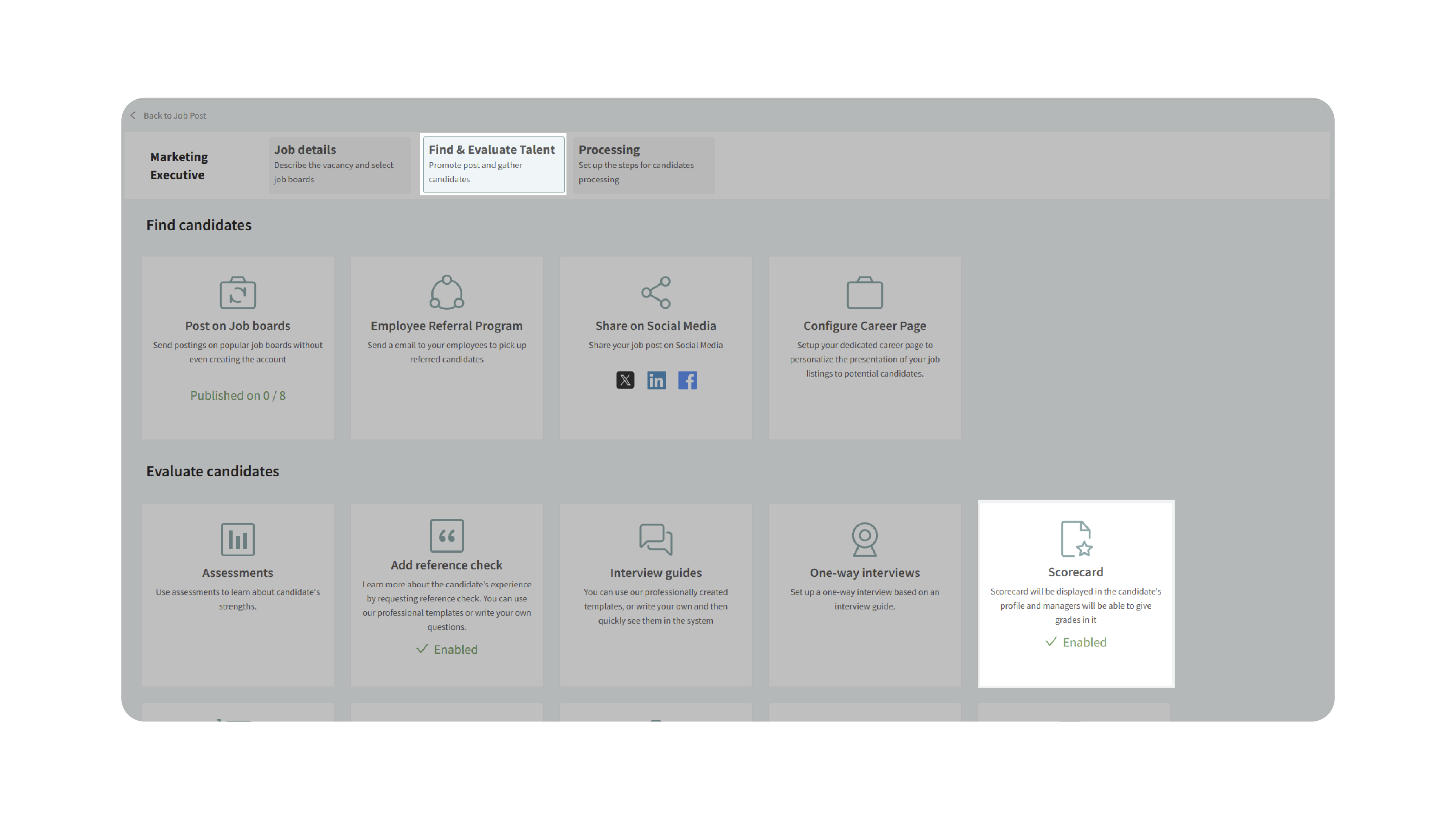The height and width of the screenshot is (819, 1456).
Task: Click the Share on Social Media icon
Action: (656, 293)
